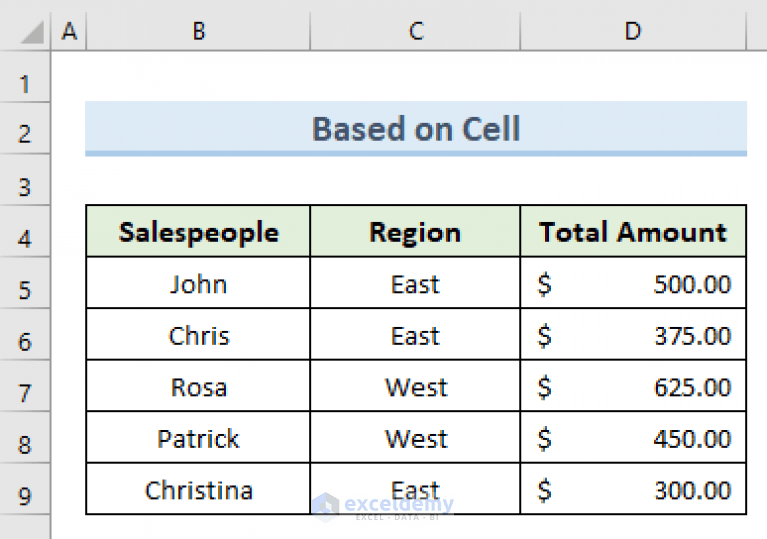Viewport: 767px width, 539px height.
Task: Select column B header
Action: pyautogui.click(x=198, y=31)
